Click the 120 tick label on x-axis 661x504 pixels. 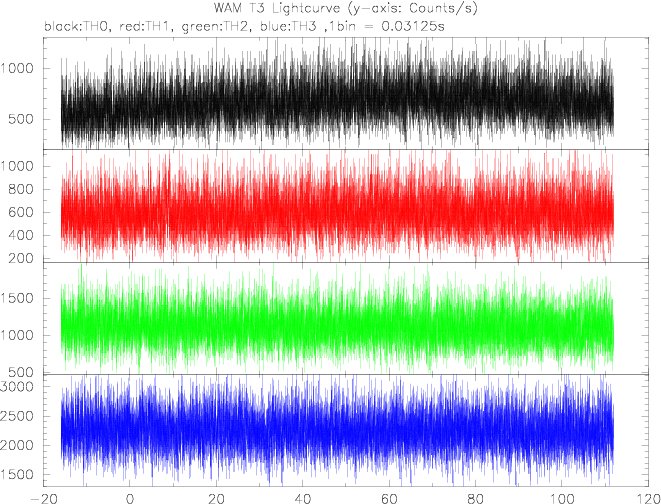tap(648, 498)
